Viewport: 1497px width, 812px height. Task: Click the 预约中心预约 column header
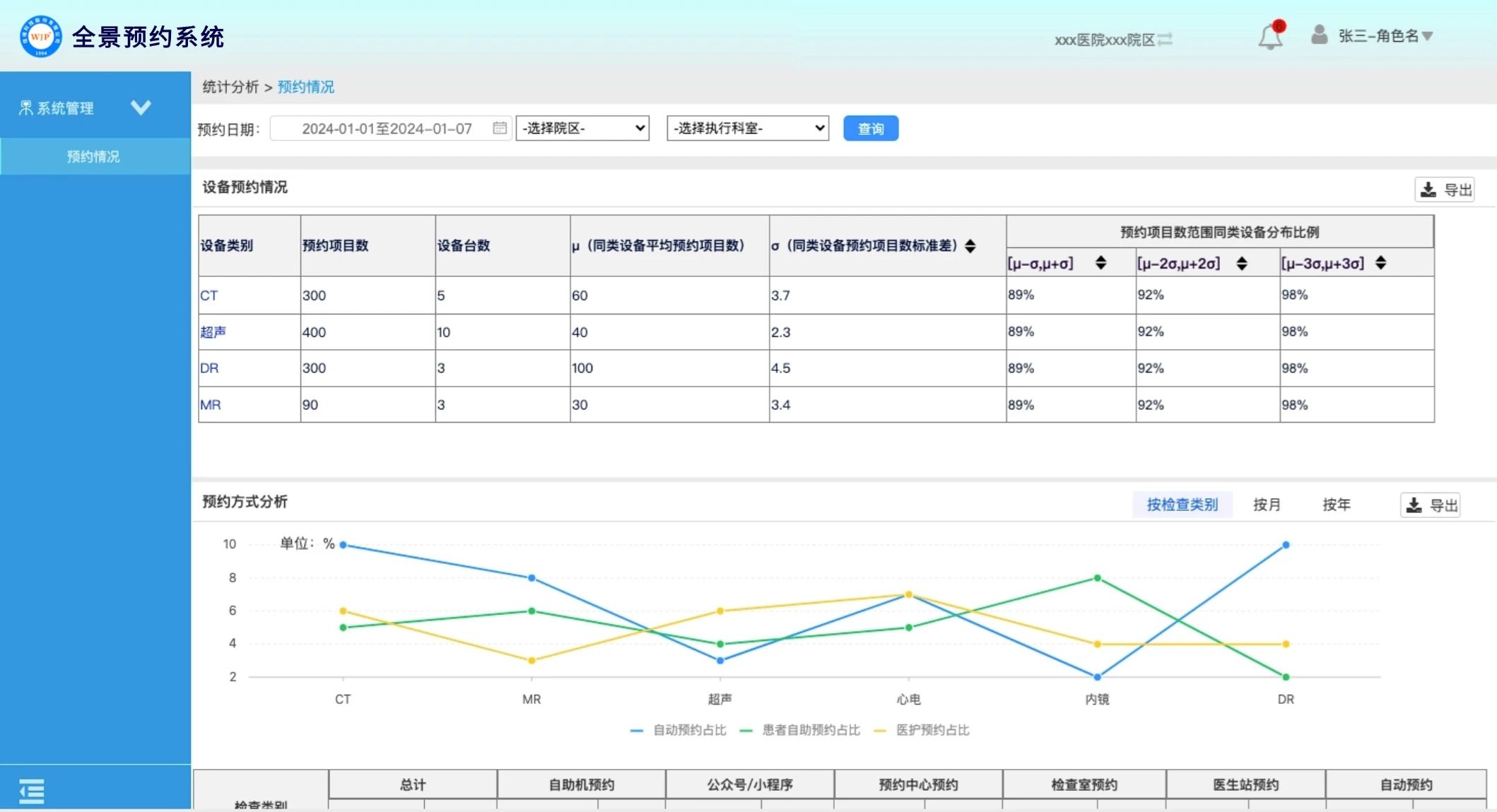(918, 784)
